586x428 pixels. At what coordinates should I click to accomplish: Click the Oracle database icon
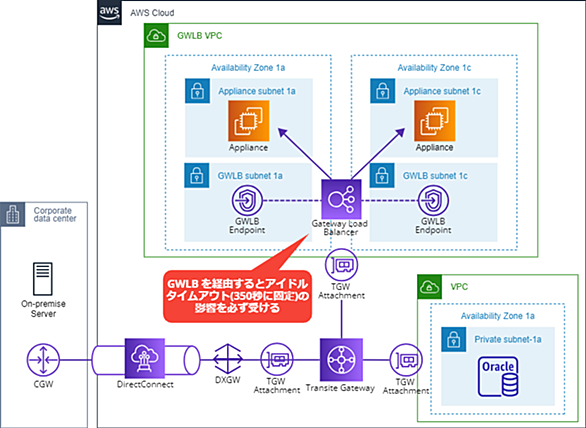pos(498,377)
